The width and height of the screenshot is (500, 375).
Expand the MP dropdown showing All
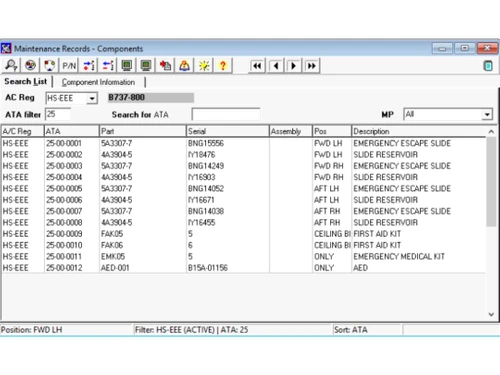487,115
